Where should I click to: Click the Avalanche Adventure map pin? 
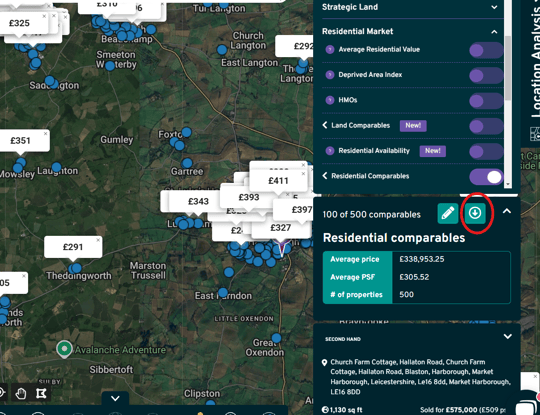pyautogui.click(x=64, y=349)
